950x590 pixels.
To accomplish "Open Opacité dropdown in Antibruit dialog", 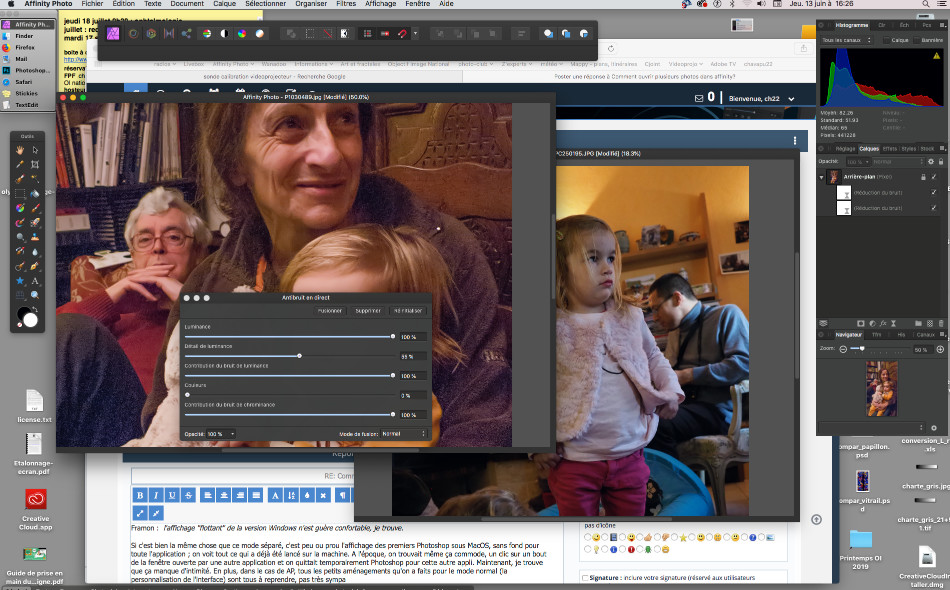I will [x=221, y=434].
